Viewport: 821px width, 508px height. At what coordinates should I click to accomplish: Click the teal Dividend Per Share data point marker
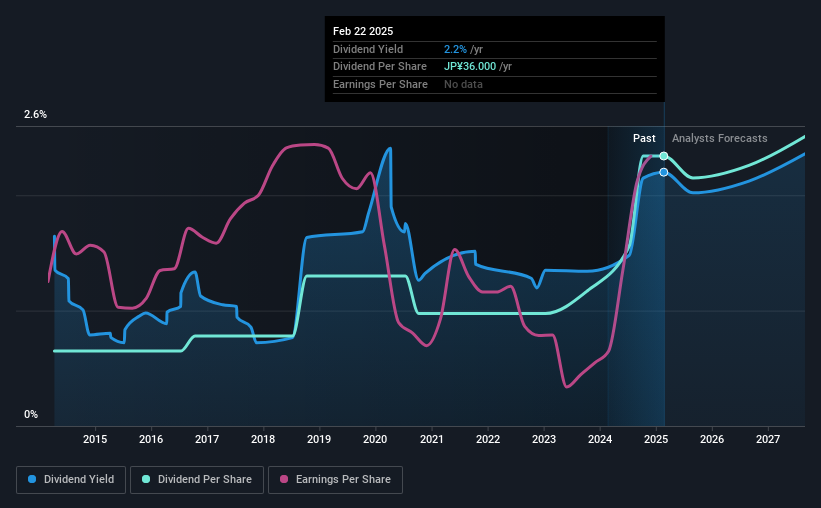coord(663,156)
